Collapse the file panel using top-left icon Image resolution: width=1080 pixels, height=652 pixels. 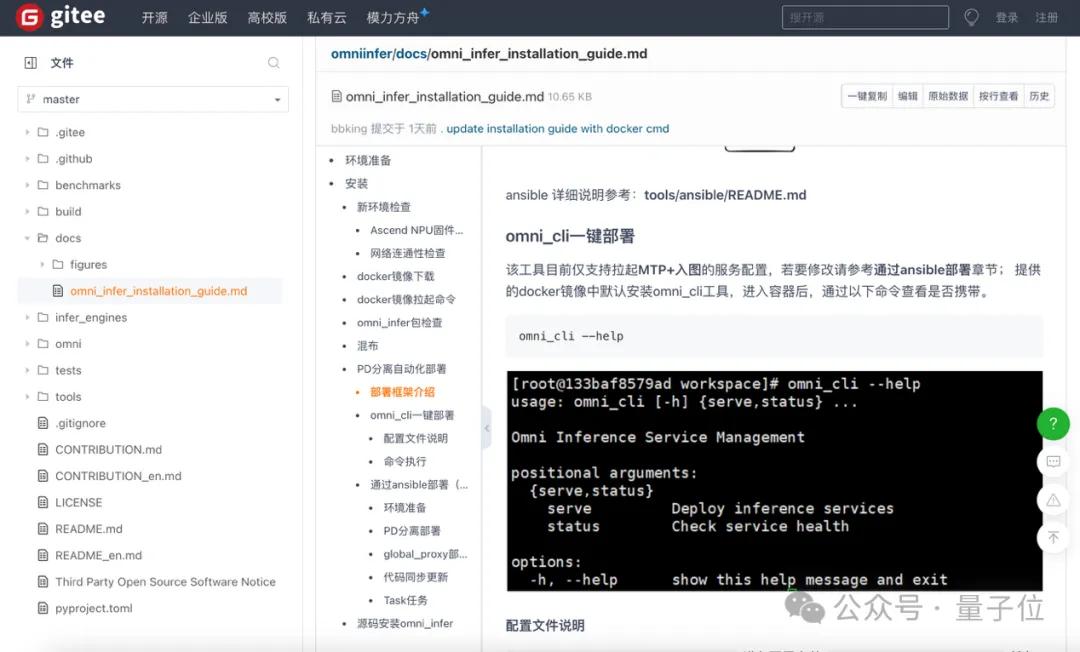[30, 63]
